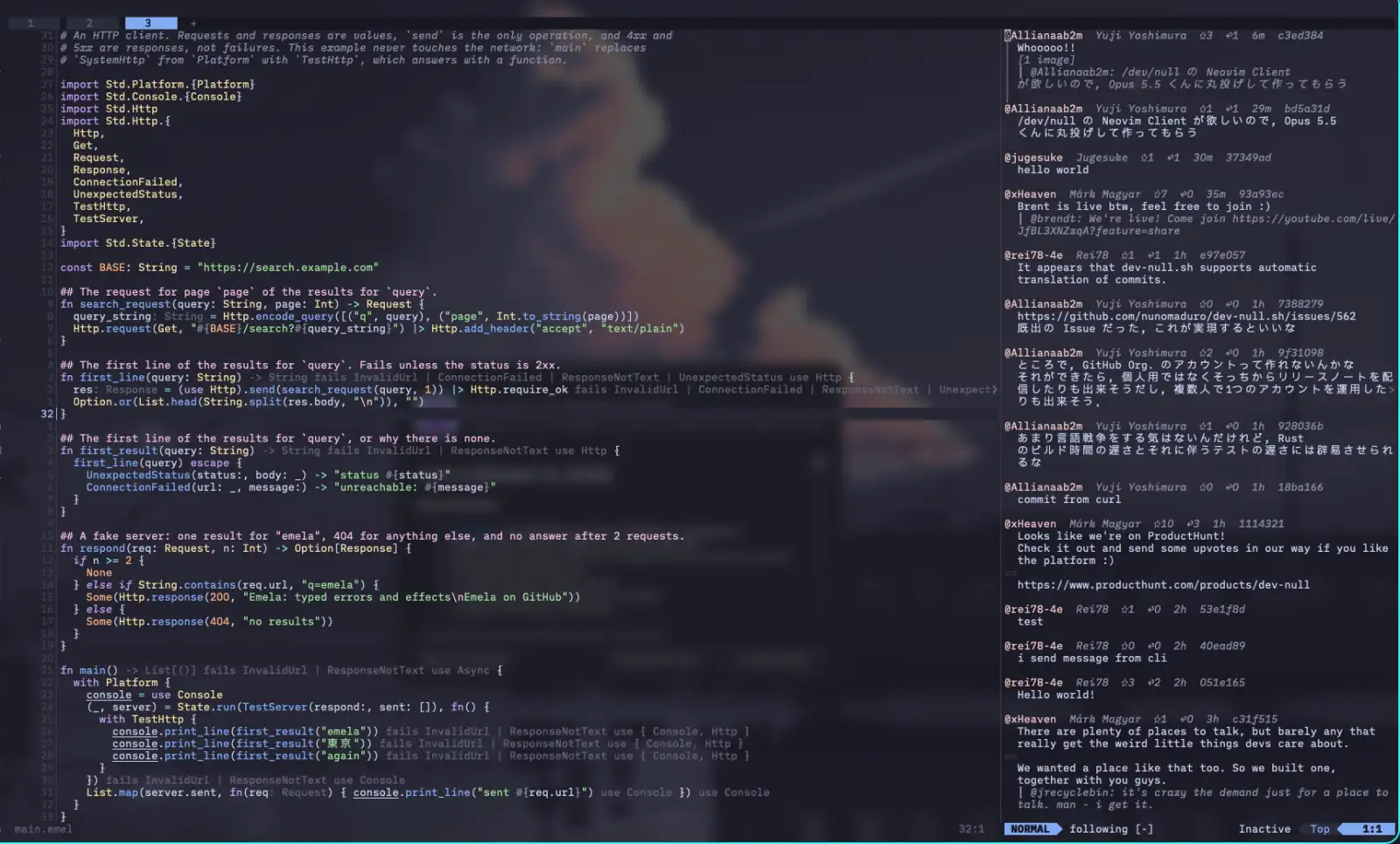The height and width of the screenshot is (844, 1400).
Task: Select commit hash 9f31098
Action: click(1300, 353)
